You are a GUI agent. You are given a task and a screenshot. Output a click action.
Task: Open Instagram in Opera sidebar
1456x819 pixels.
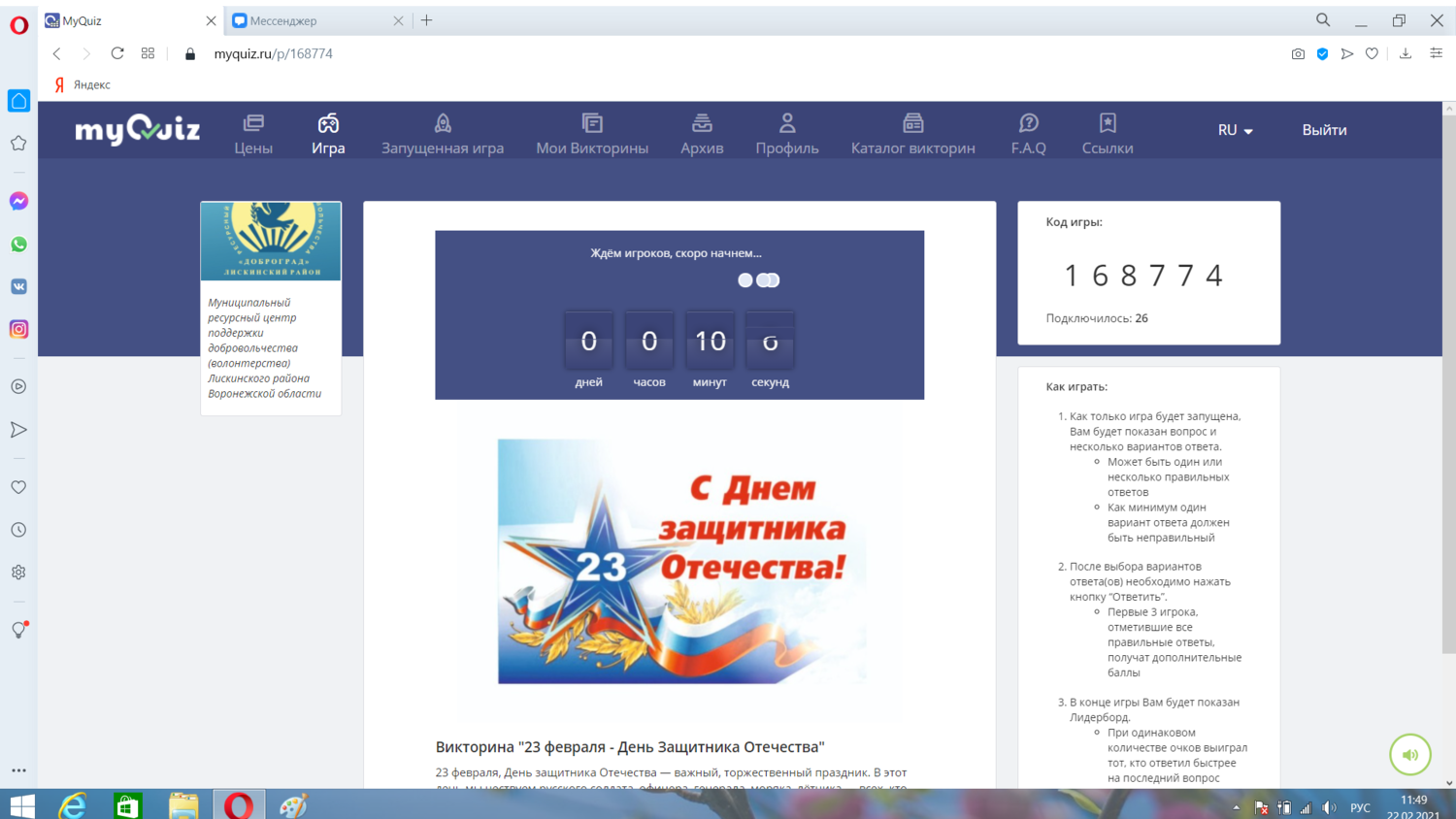coord(18,330)
